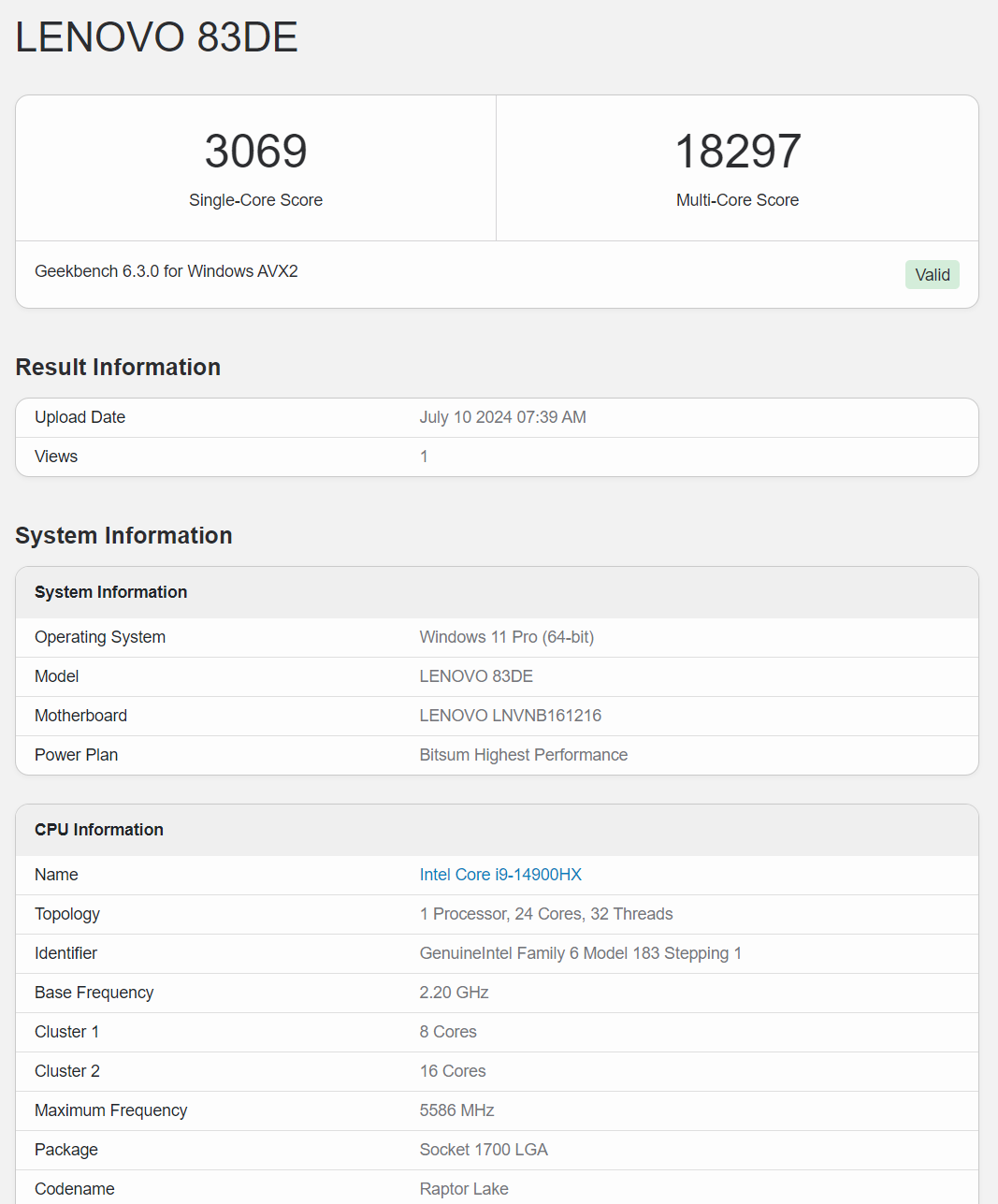998x1204 pixels.
Task: Select the Multi-Core Score label
Action: pos(738,200)
